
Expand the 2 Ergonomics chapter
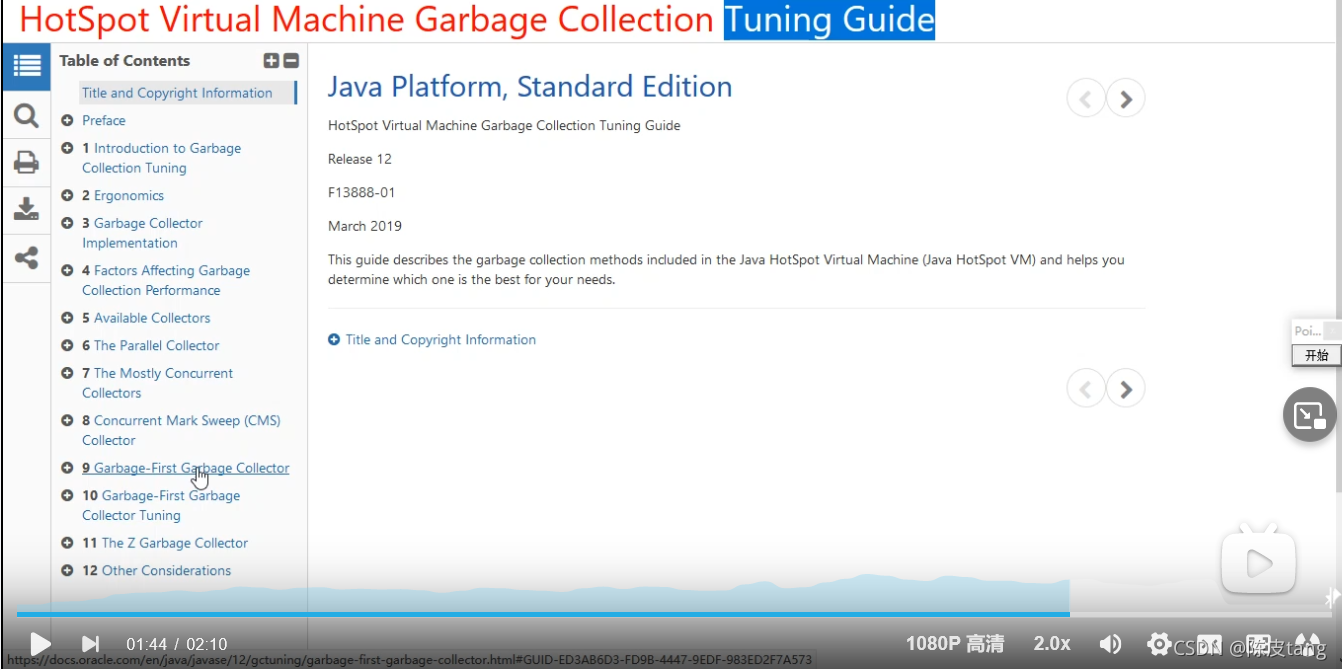67,196
